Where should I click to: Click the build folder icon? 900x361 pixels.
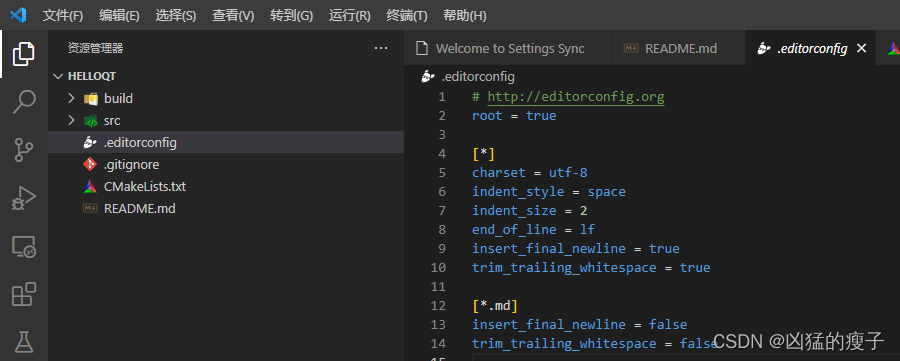(91, 99)
